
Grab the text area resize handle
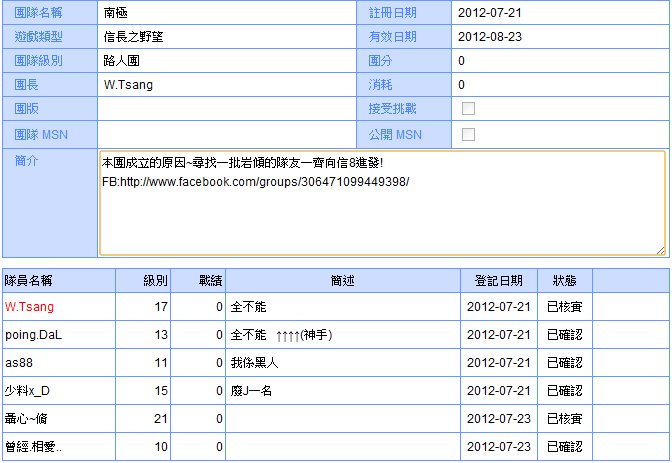click(659, 250)
